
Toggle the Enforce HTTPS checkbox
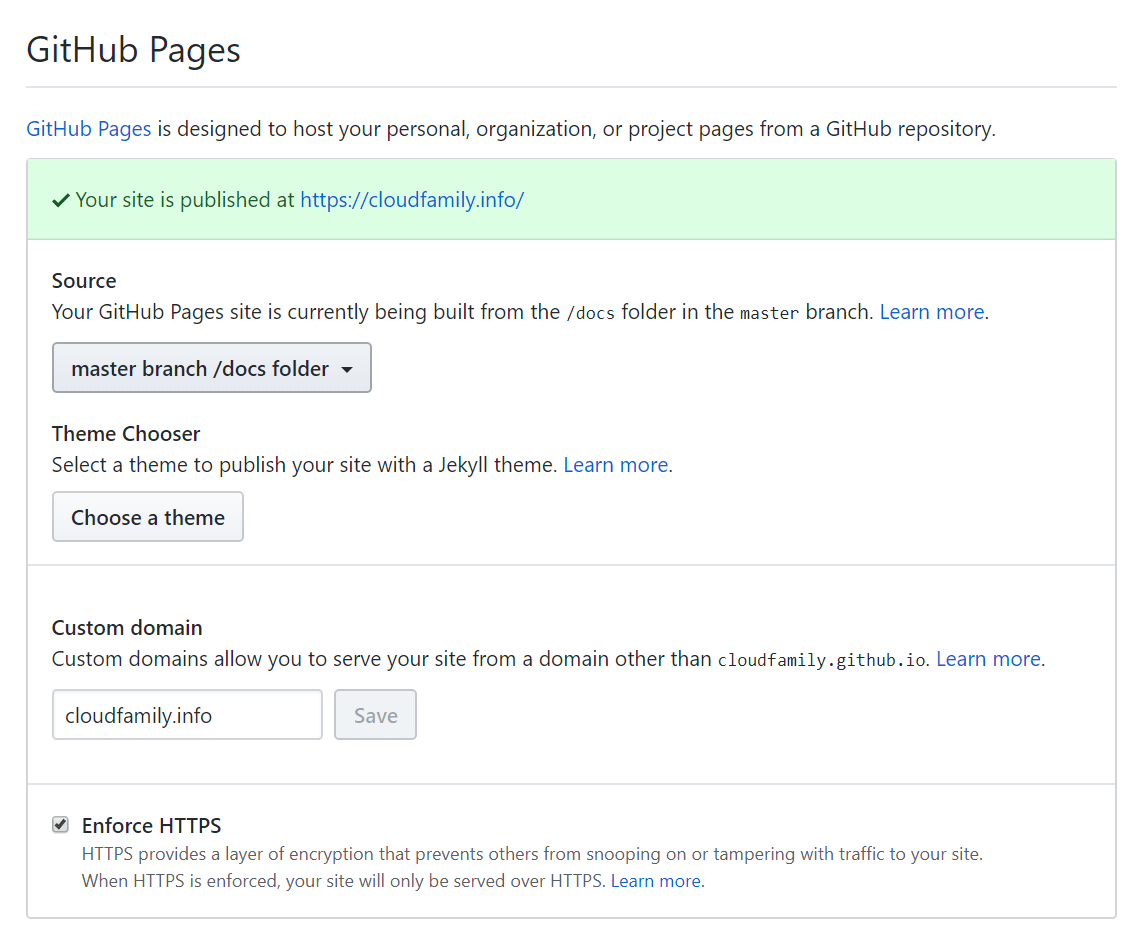pyautogui.click(x=61, y=825)
